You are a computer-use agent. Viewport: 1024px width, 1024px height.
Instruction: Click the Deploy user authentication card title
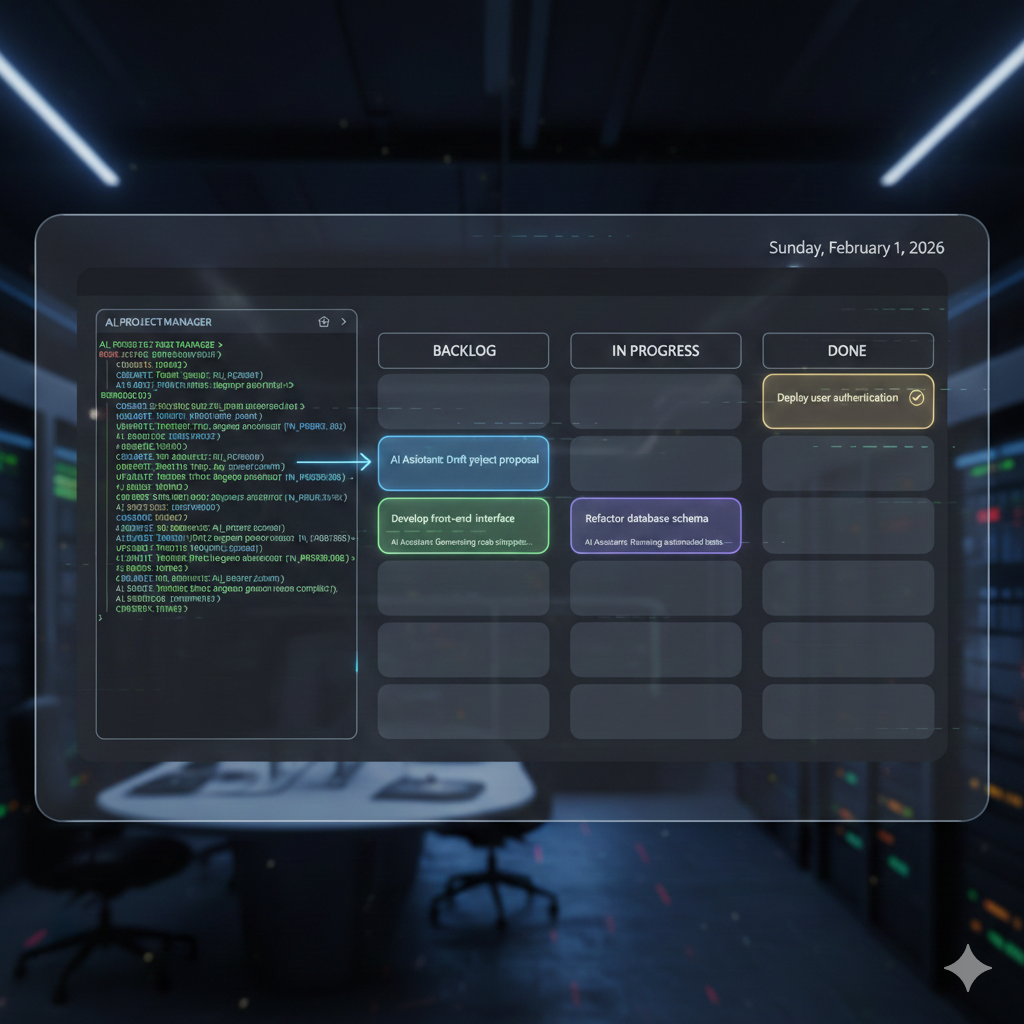[x=840, y=398]
